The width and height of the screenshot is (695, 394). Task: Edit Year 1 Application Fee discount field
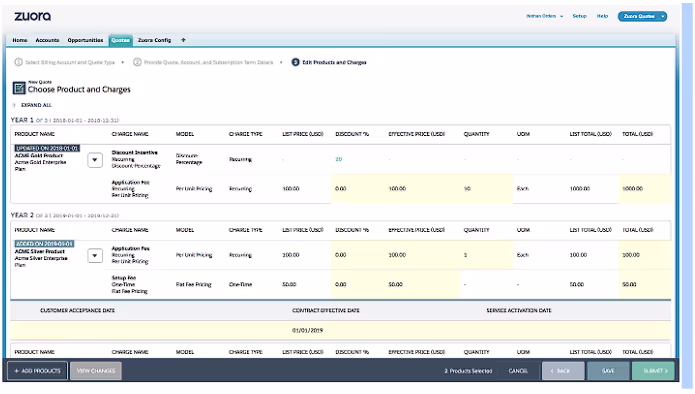click(x=357, y=189)
